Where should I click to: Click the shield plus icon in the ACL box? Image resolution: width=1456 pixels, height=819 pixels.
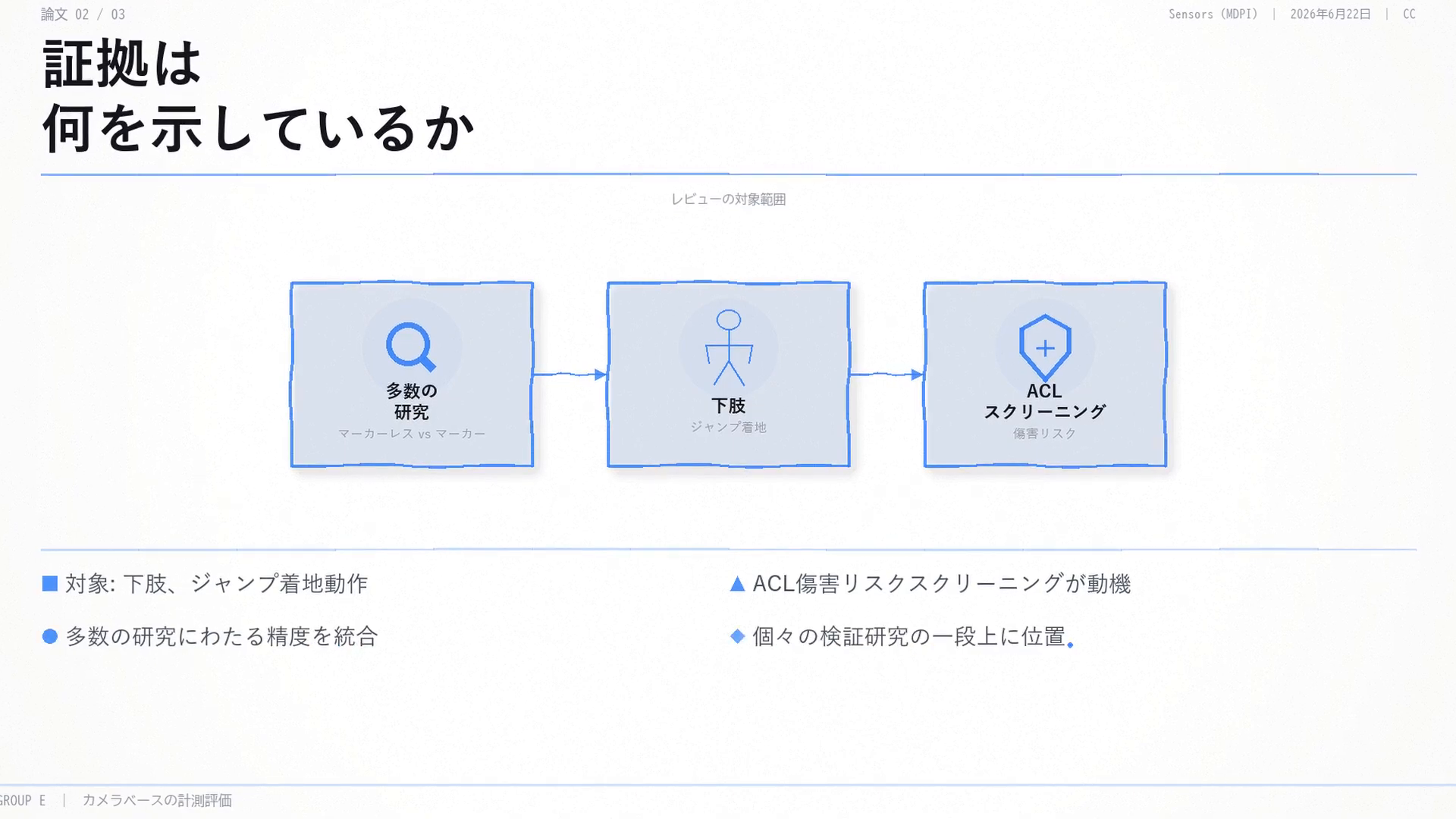click(x=1045, y=347)
